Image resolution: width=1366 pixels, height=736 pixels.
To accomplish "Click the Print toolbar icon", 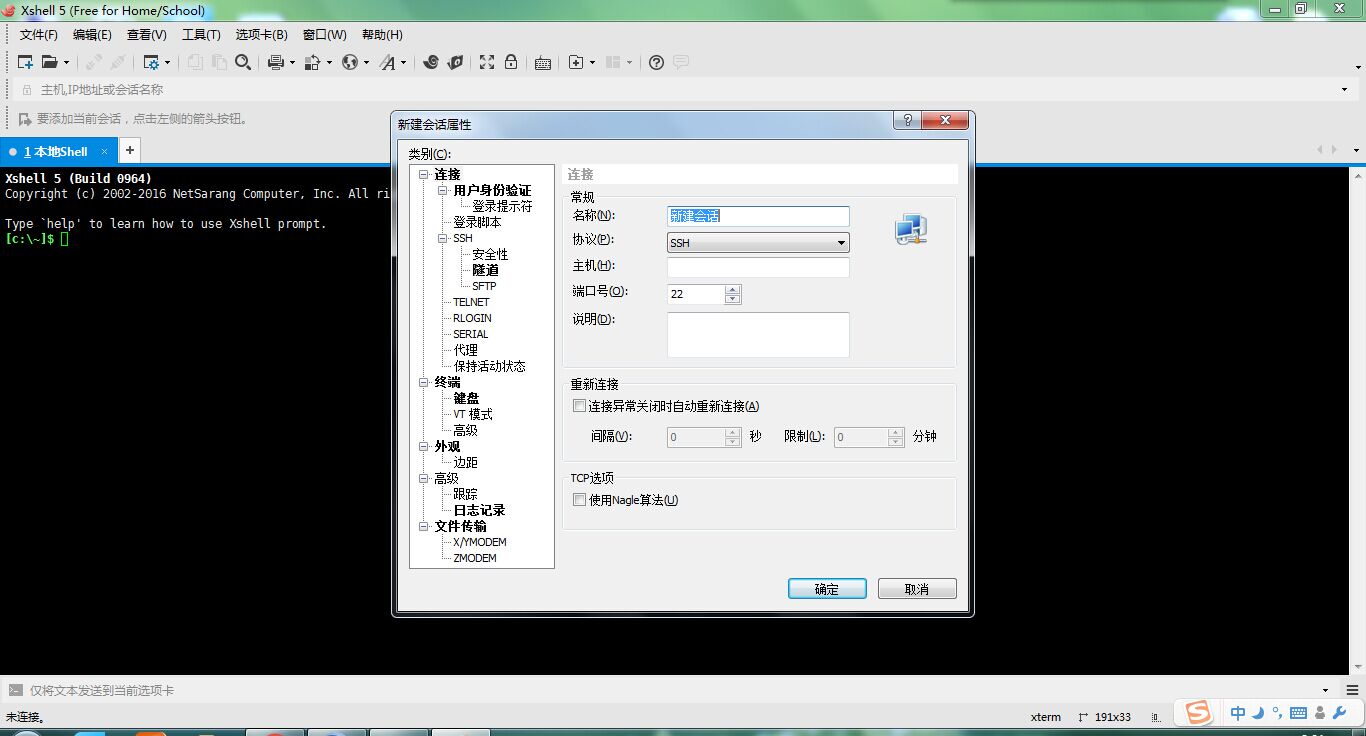I will click(x=276, y=62).
